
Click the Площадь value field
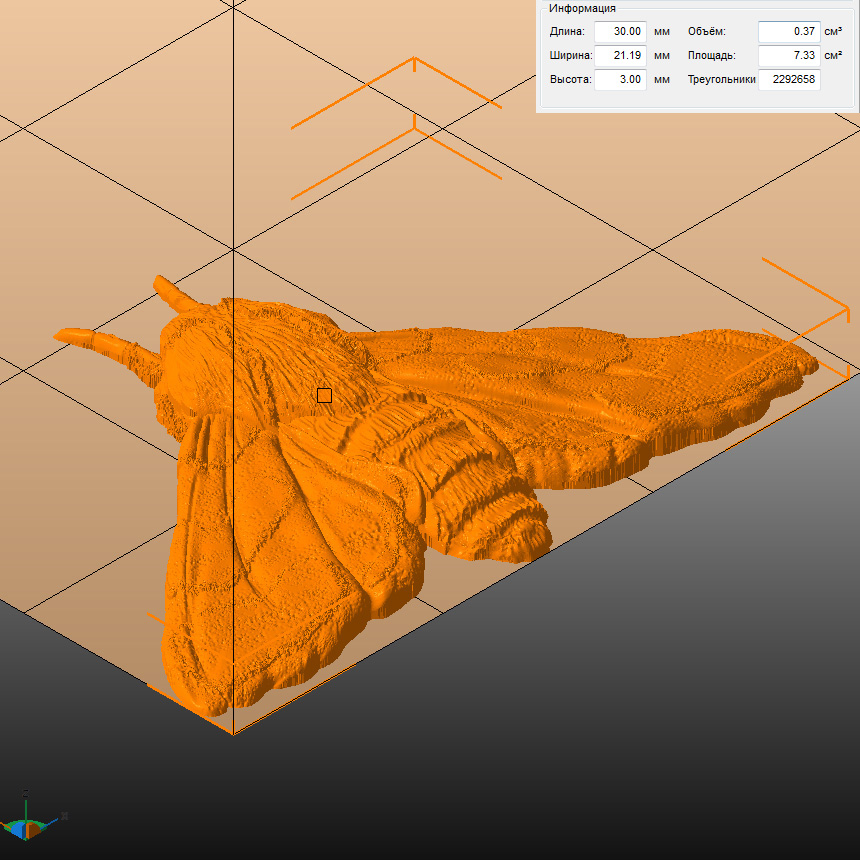pyautogui.click(x=788, y=56)
